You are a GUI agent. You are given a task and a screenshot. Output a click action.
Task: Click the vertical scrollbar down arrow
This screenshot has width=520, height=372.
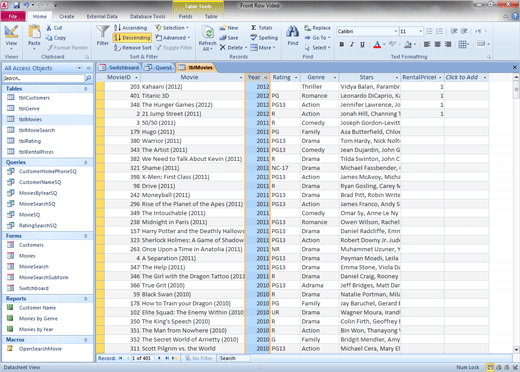point(516,350)
